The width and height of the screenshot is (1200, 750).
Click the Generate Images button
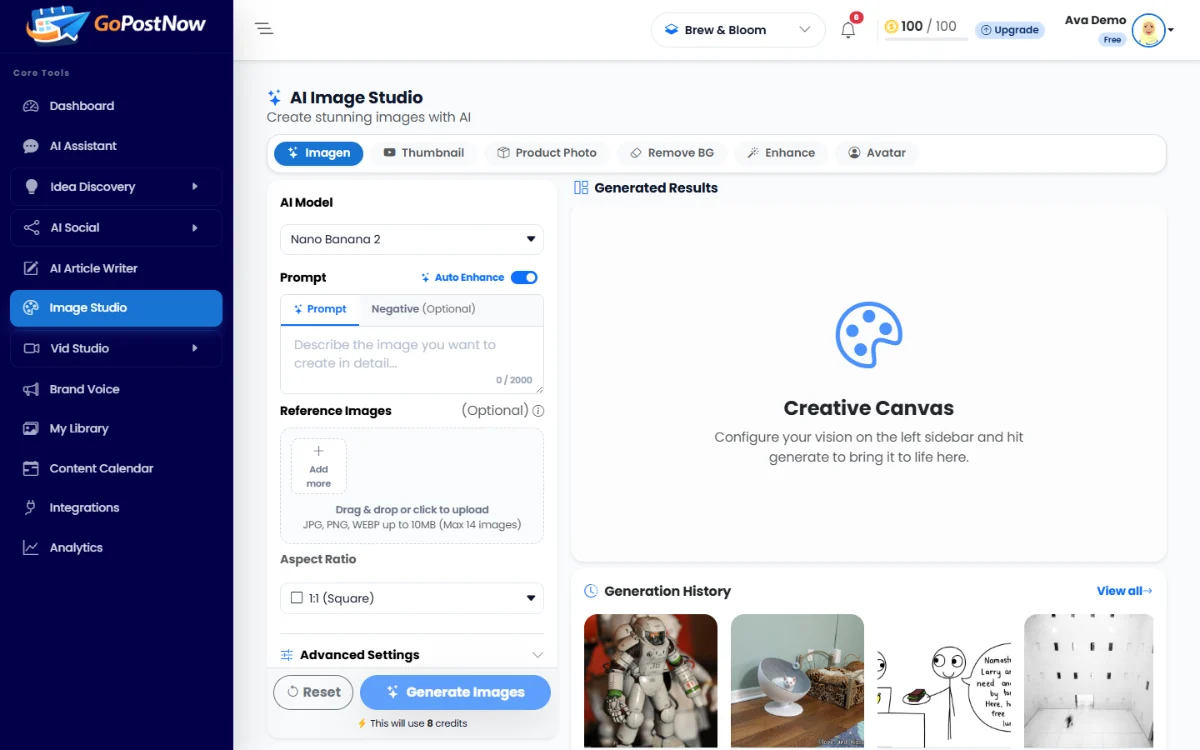(x=455, y=692)
